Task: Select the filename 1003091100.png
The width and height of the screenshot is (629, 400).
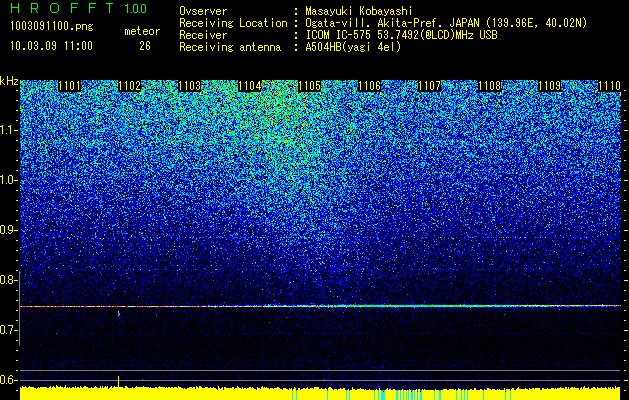Action: (52, 27)
